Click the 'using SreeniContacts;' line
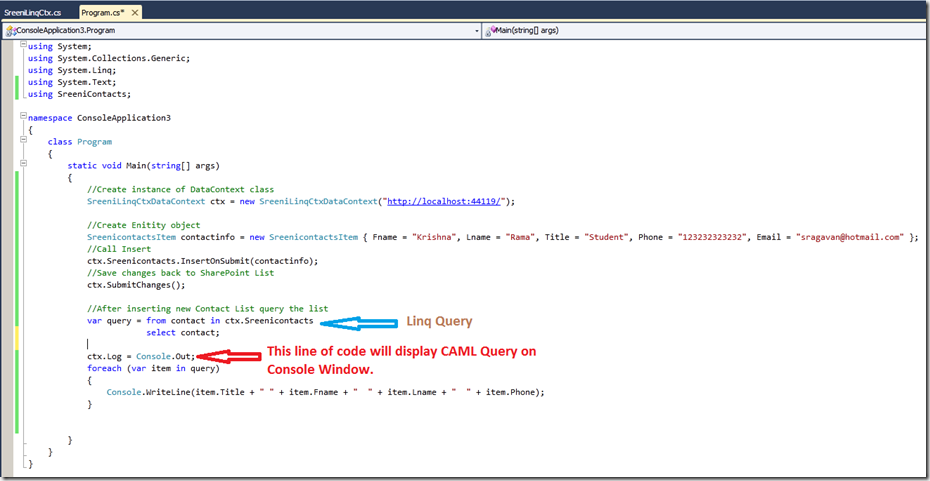Image resolution: width=930 pixels, height=481 pixels. tap(79, 94)
